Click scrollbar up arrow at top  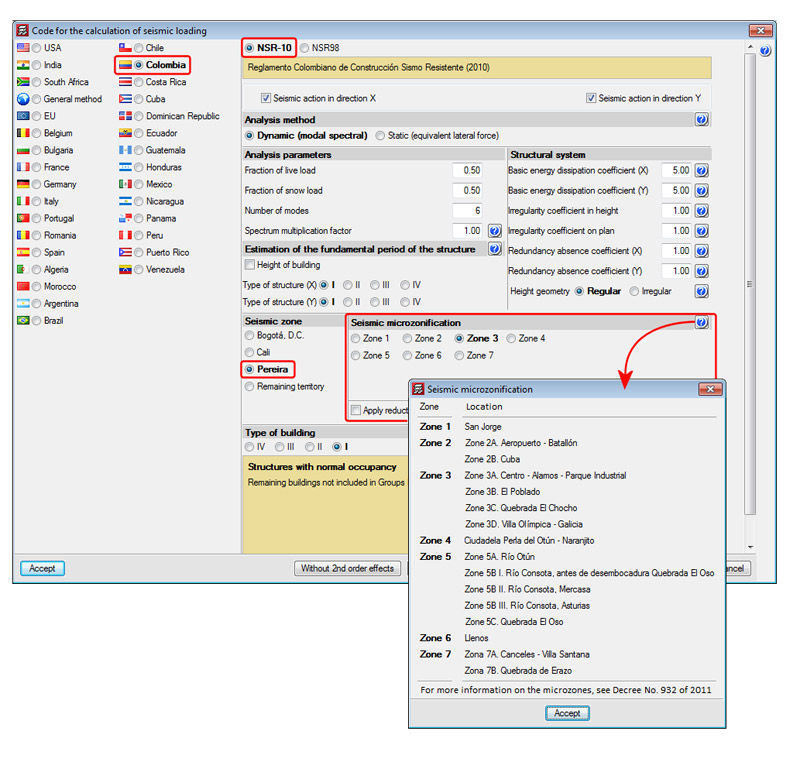tap(750, 47)
